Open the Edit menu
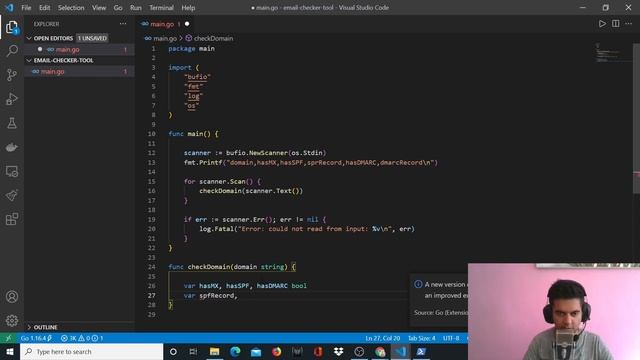 click(x=44, y=7)
